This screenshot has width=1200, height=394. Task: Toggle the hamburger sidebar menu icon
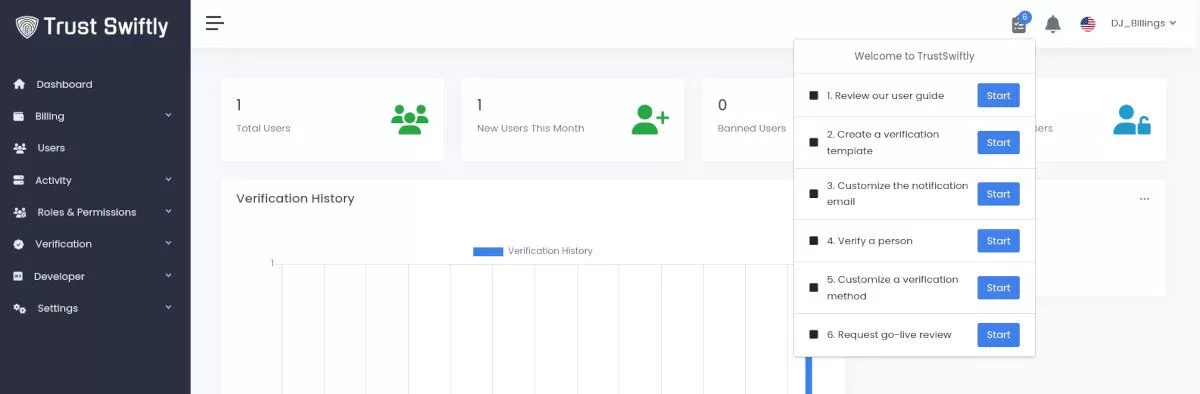point(214,23)
